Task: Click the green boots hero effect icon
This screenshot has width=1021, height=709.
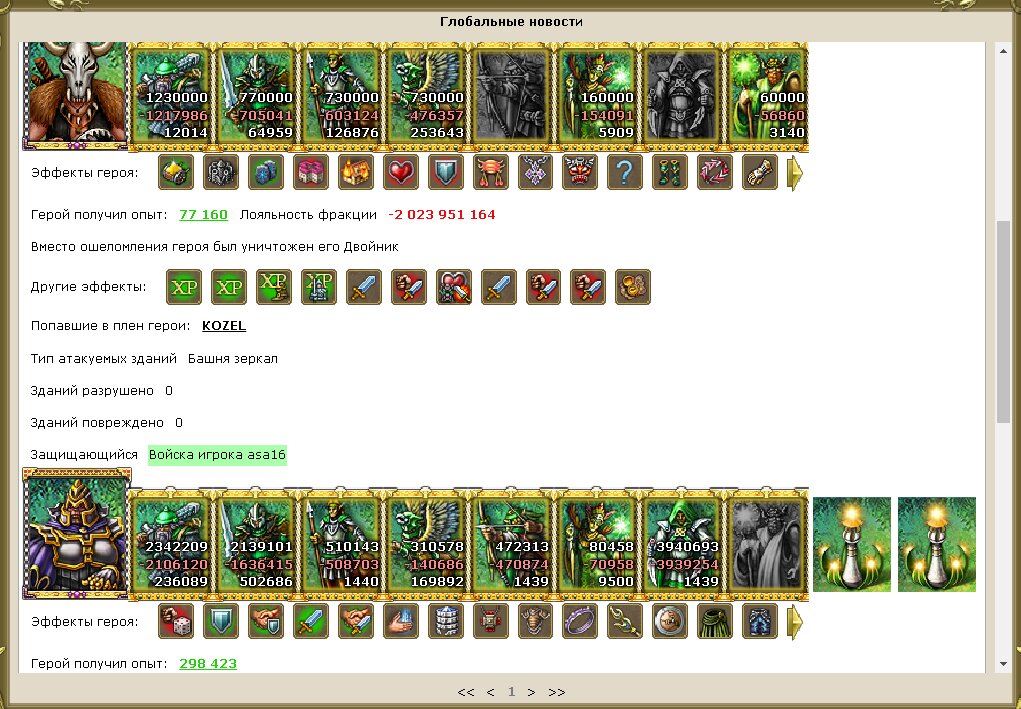Action: tap(669, 173)
